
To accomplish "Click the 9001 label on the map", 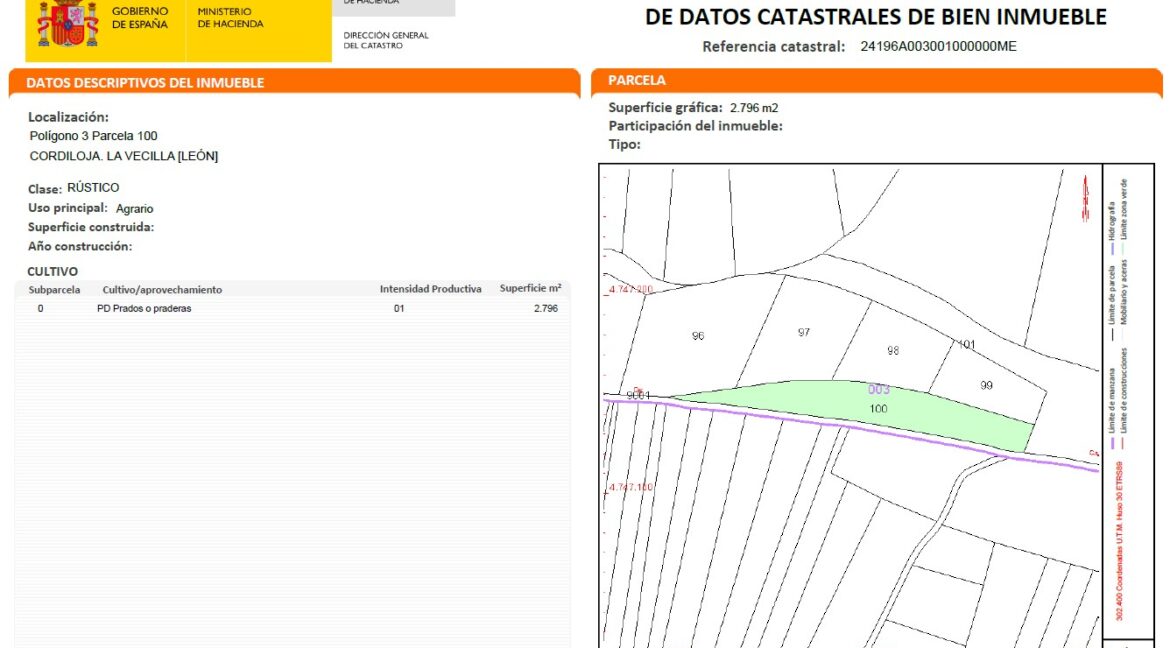I will [638, 395].
